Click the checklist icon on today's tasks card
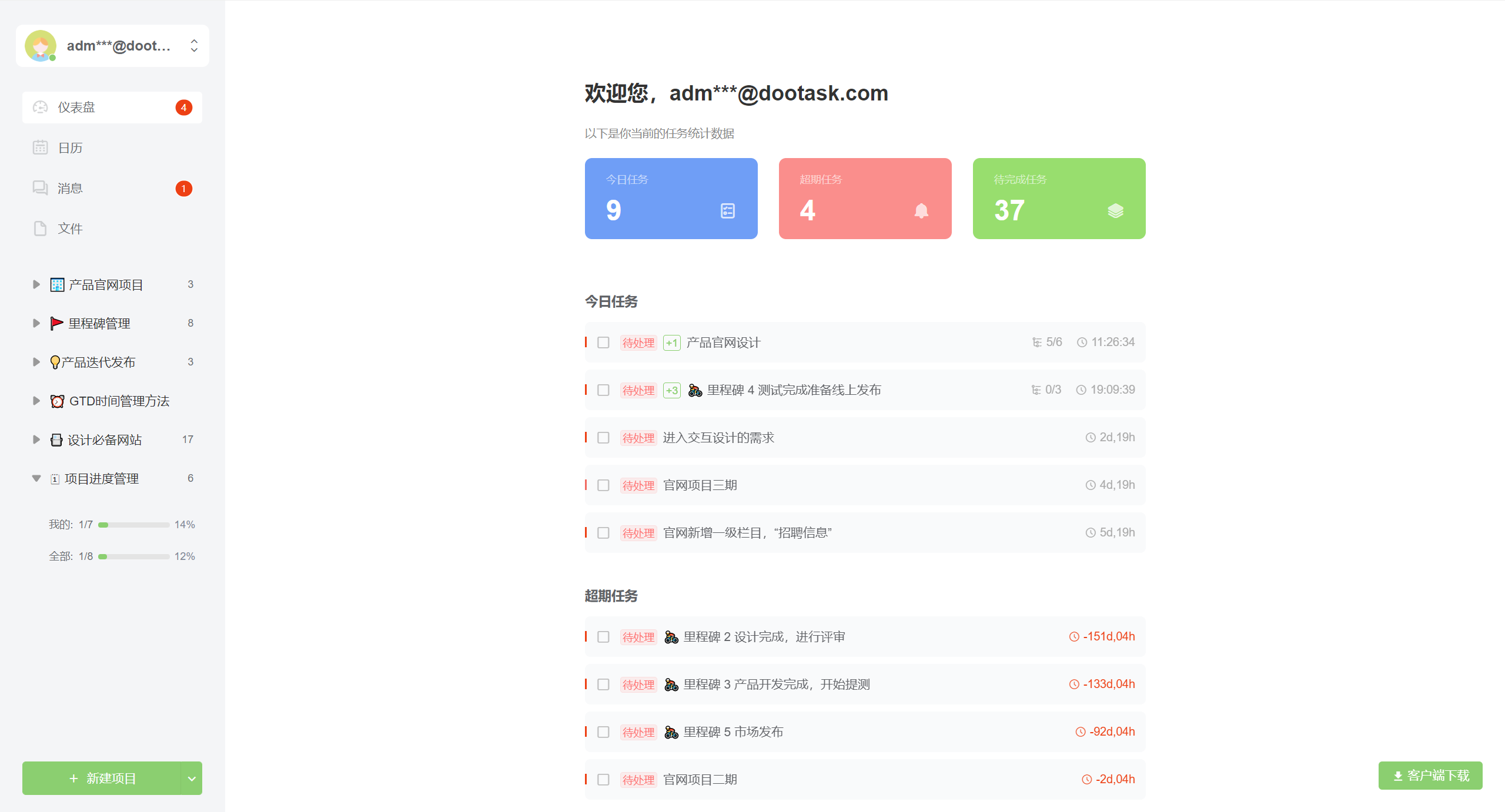1505x812 pixels. tap(728, 211)
